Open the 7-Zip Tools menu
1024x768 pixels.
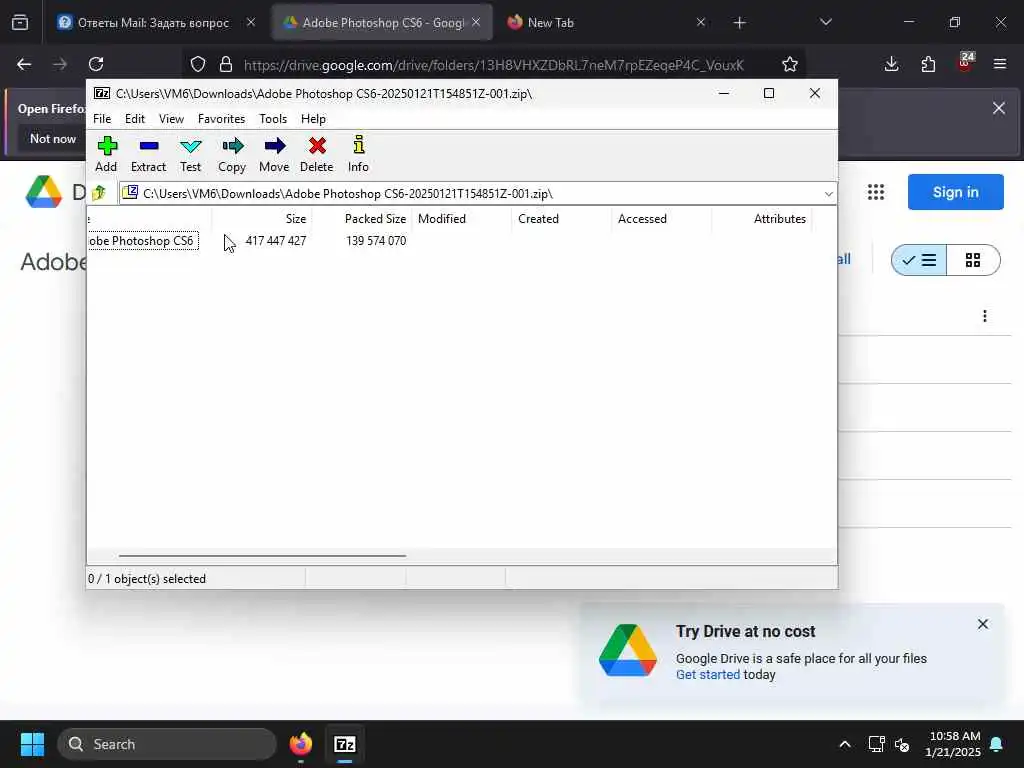tap(273, 119)
